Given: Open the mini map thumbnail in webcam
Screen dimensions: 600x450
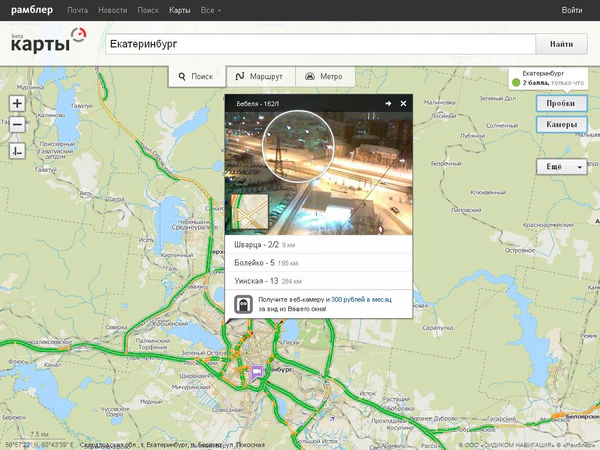Looking at the screenshot, I should [x=250, y=213].
